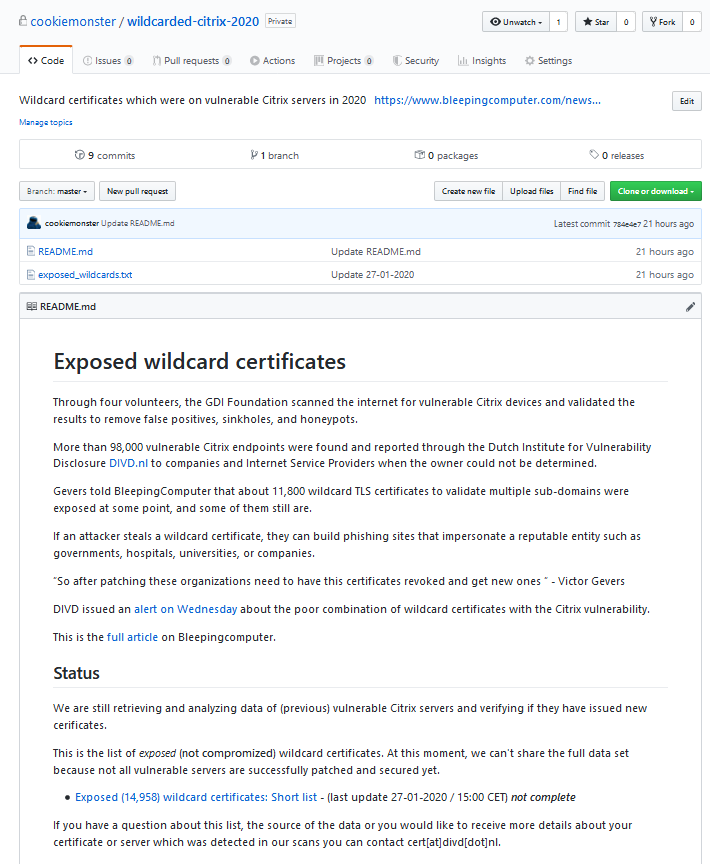The image size is (710, 864).
Task: Click the eye icon in Unwatch button
Action: pos(495,21)
